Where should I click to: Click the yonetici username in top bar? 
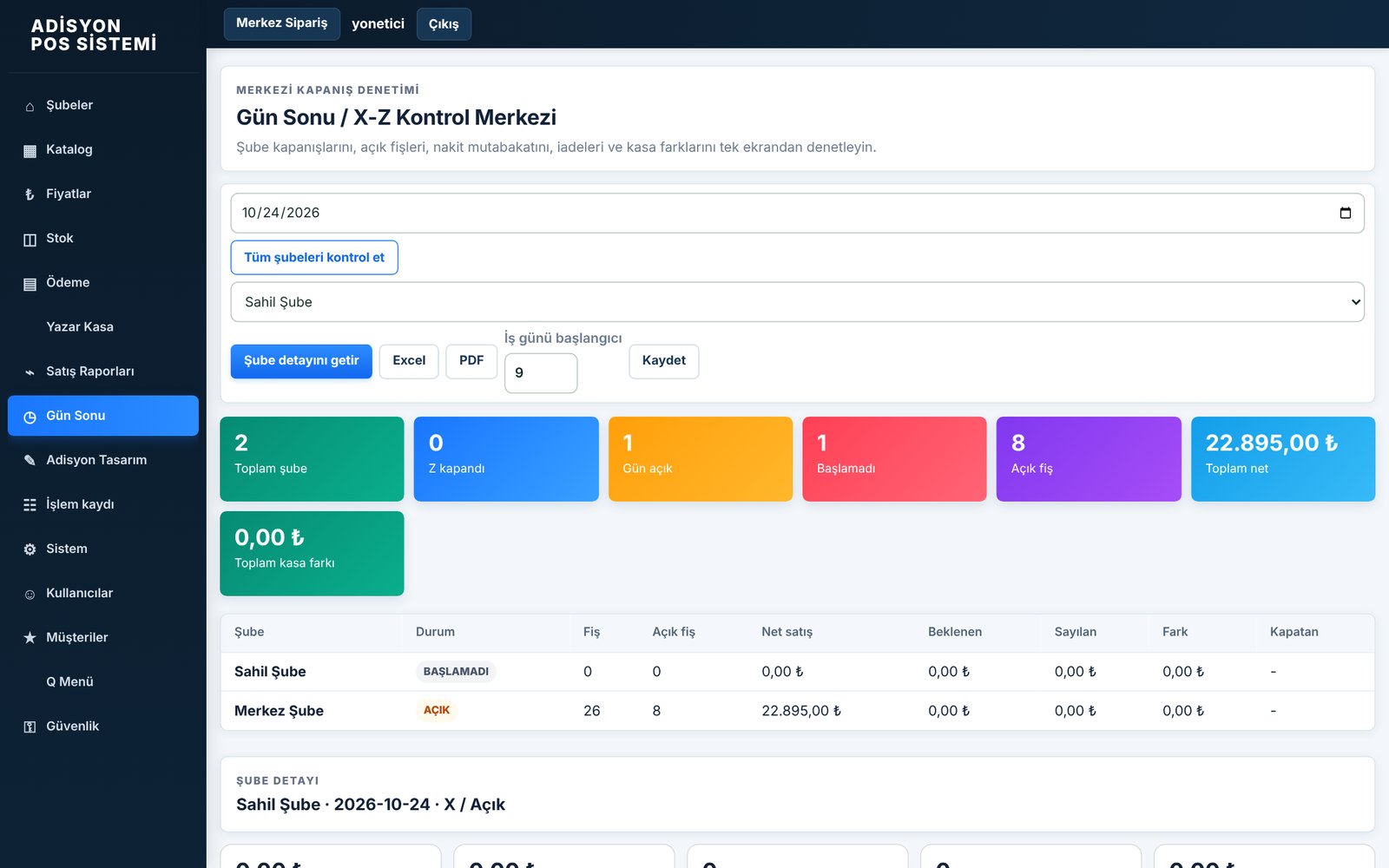[378, 23]
